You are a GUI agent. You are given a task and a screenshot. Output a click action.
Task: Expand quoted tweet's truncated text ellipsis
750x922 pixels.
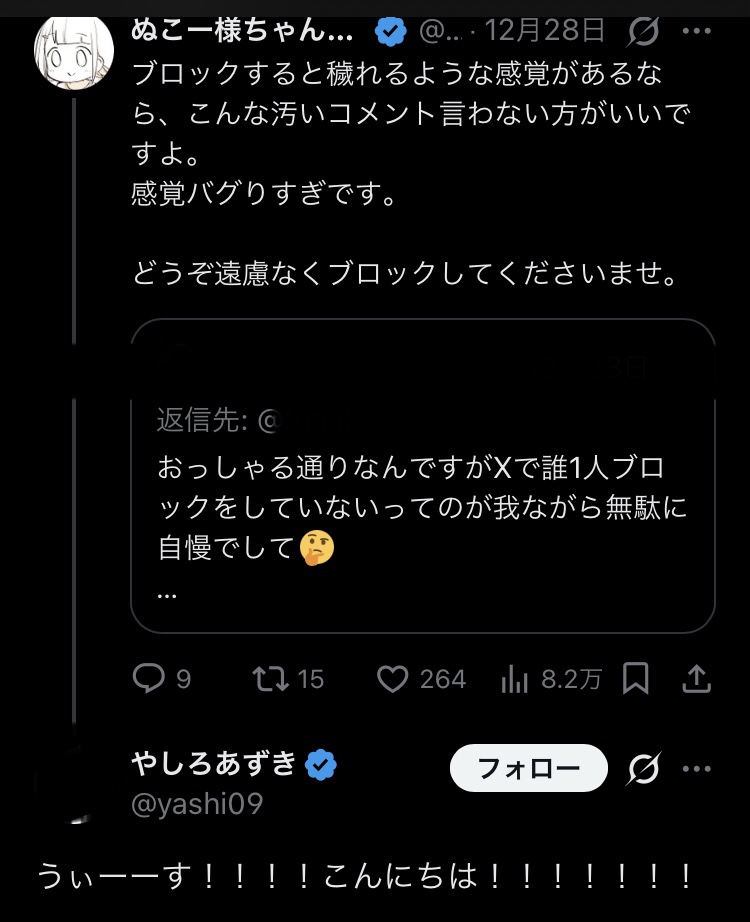[167, 592]
